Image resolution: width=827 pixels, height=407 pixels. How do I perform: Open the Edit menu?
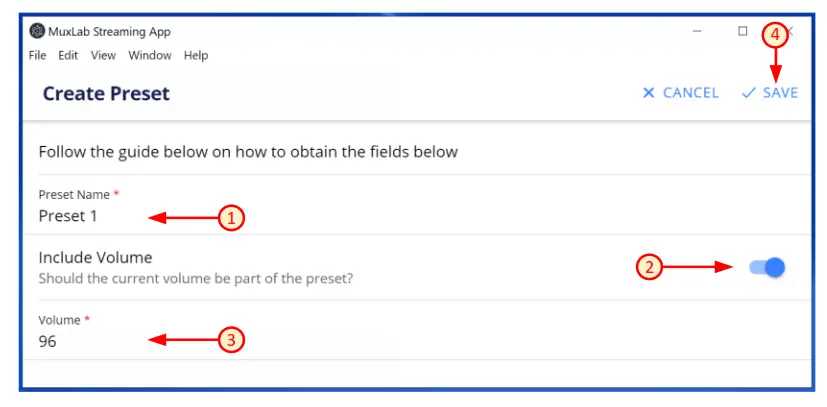coord(68,55)
